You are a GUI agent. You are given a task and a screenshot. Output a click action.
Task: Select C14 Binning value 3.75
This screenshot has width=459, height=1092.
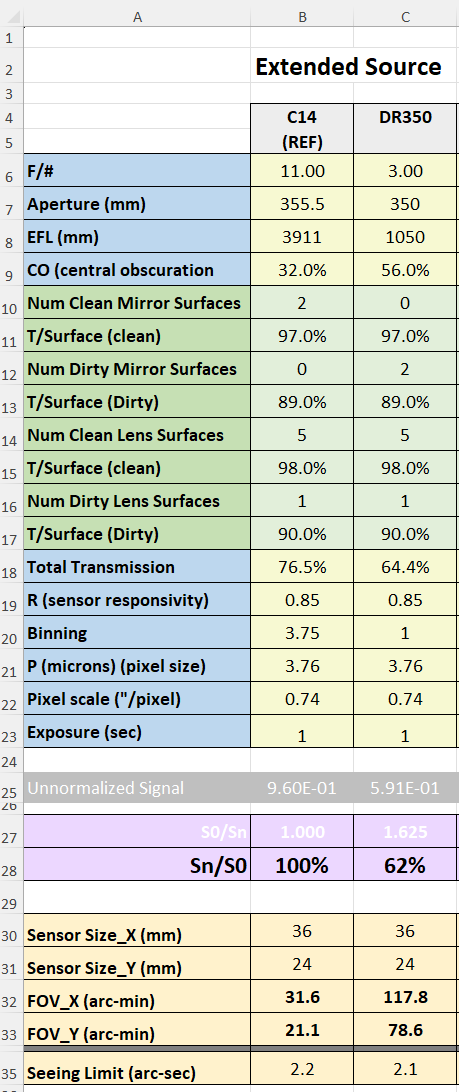pyautogui.click(x=302, y=633)
